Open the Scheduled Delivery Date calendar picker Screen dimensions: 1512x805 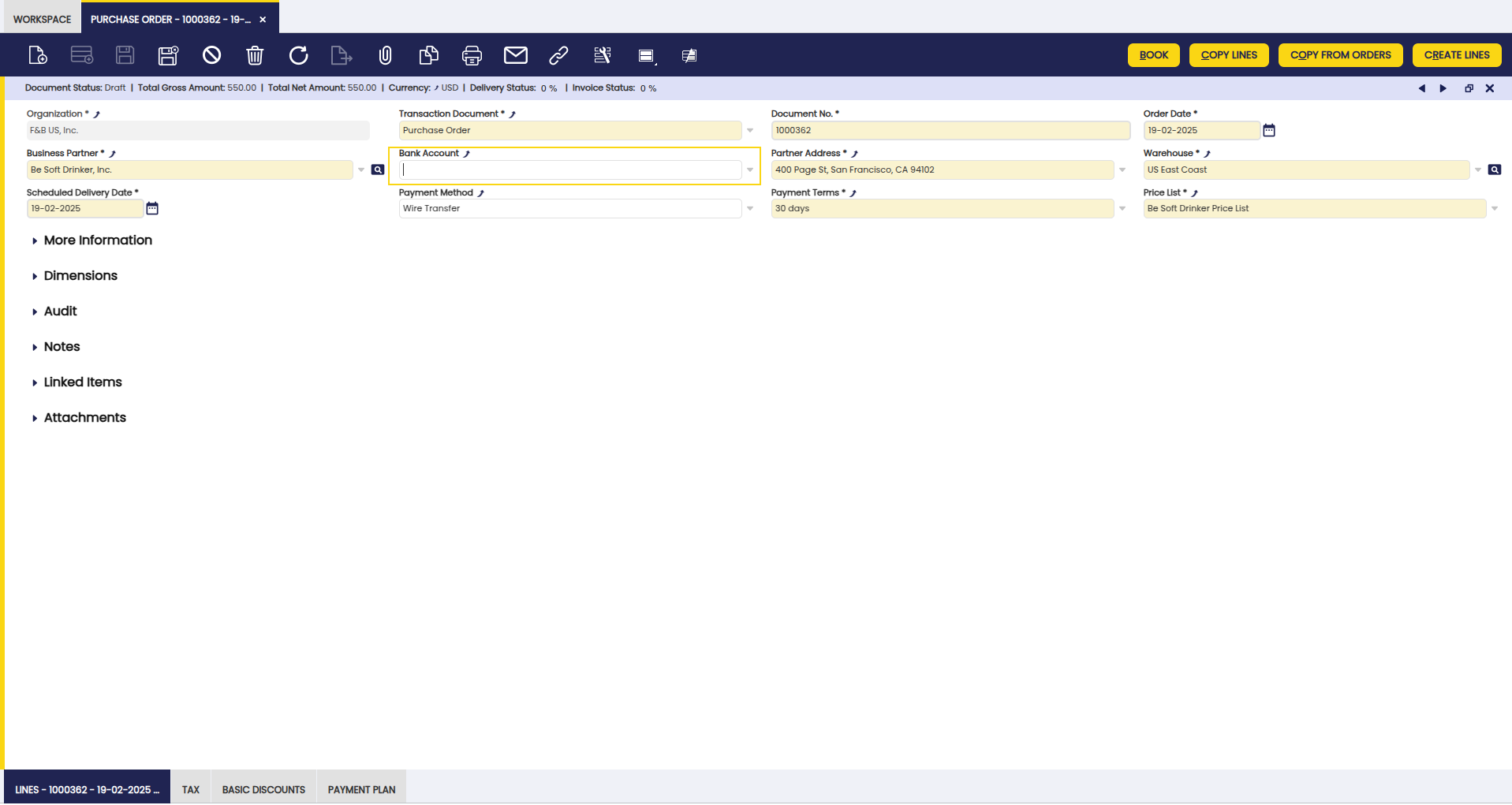click(x=152, y=208)
